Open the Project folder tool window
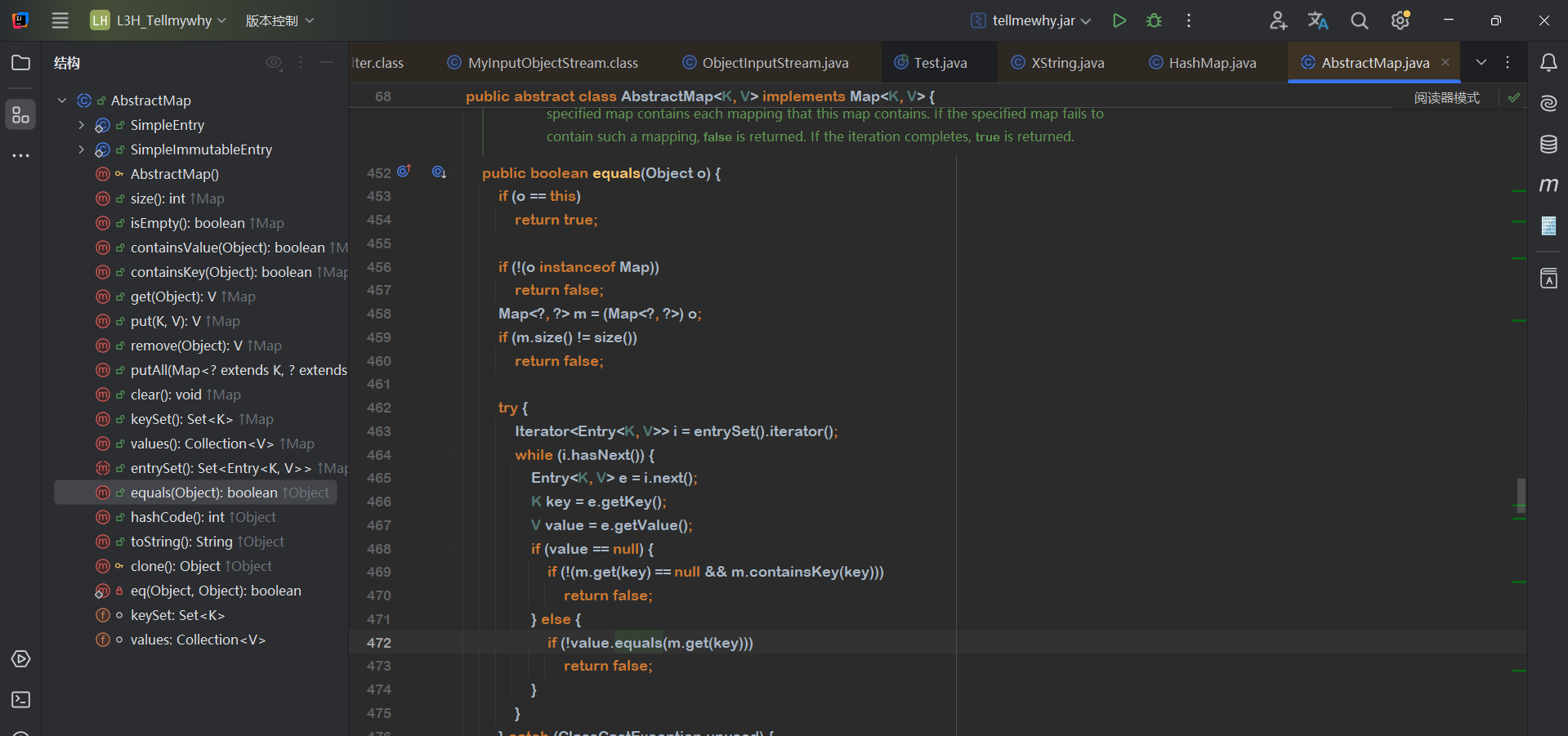The width and height of the screenshot is (1568, 736). (21, 63)
